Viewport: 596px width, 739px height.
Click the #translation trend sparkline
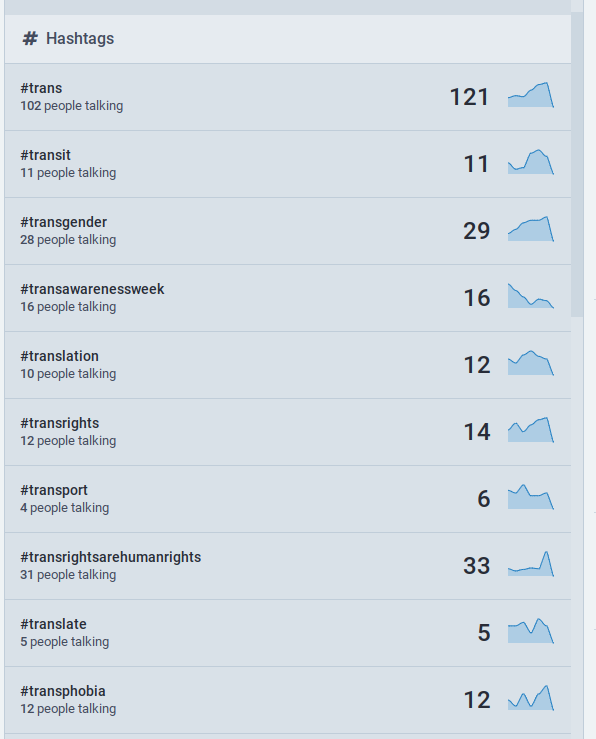[531, 362]
